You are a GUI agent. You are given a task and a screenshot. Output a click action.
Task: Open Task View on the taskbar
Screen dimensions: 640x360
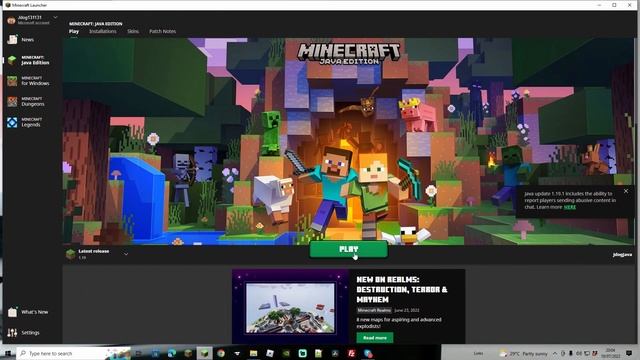tap(138, 353)
